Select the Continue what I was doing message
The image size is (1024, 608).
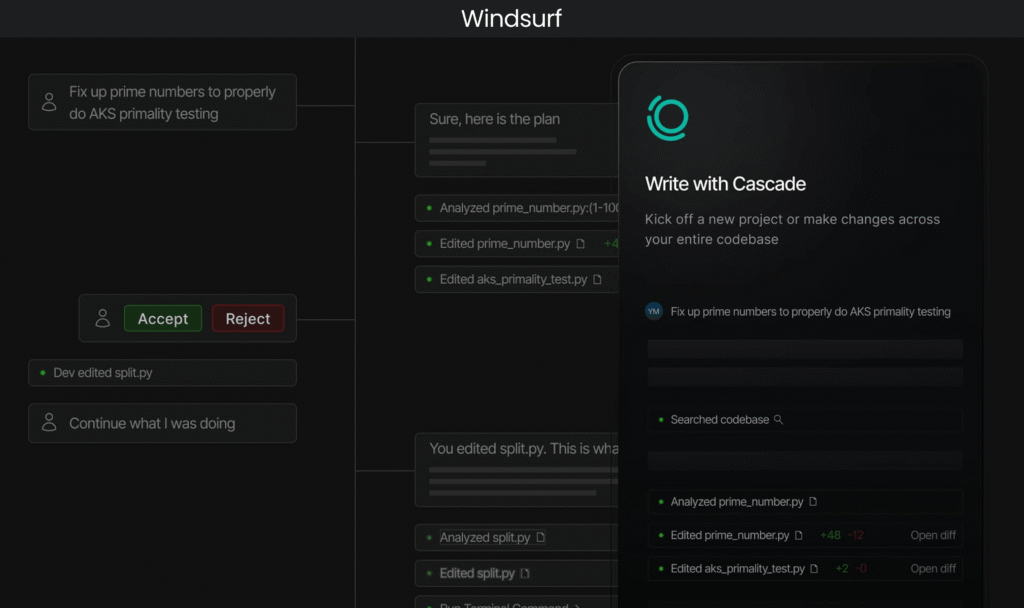pyautogui.click(x=163, y=423)
